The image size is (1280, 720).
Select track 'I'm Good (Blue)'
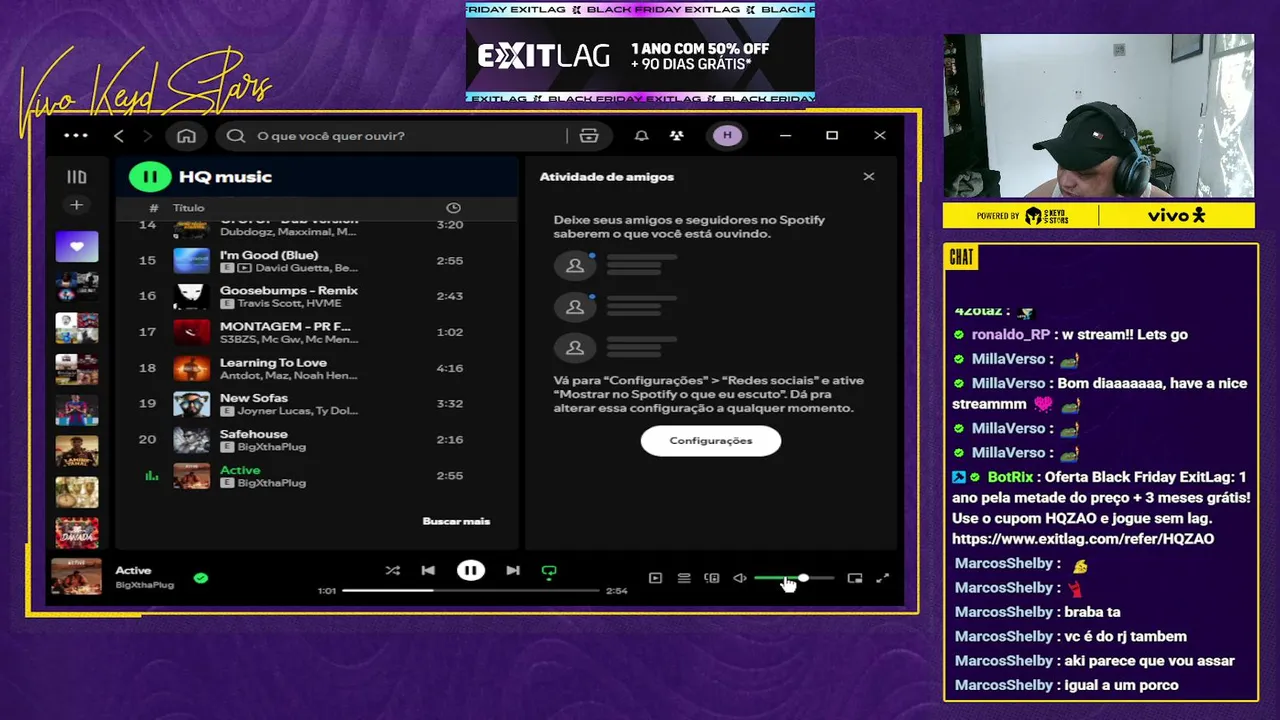click(x=268, y=255)
